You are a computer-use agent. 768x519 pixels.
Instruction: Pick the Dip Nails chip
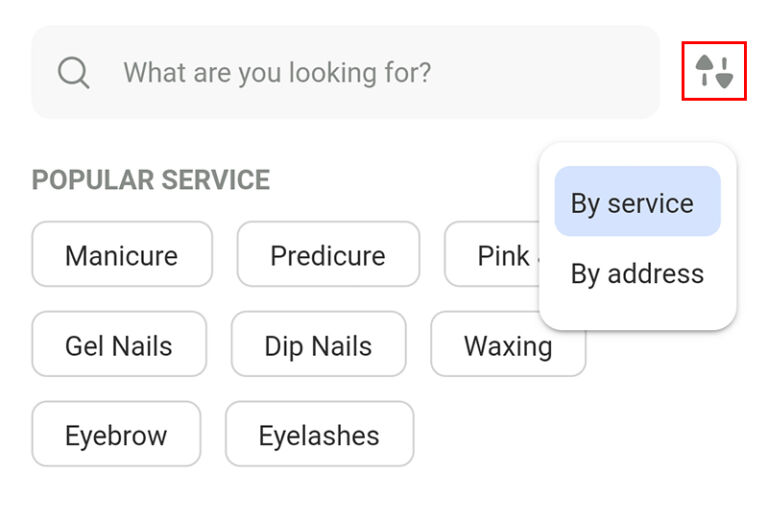pos(318,344)
